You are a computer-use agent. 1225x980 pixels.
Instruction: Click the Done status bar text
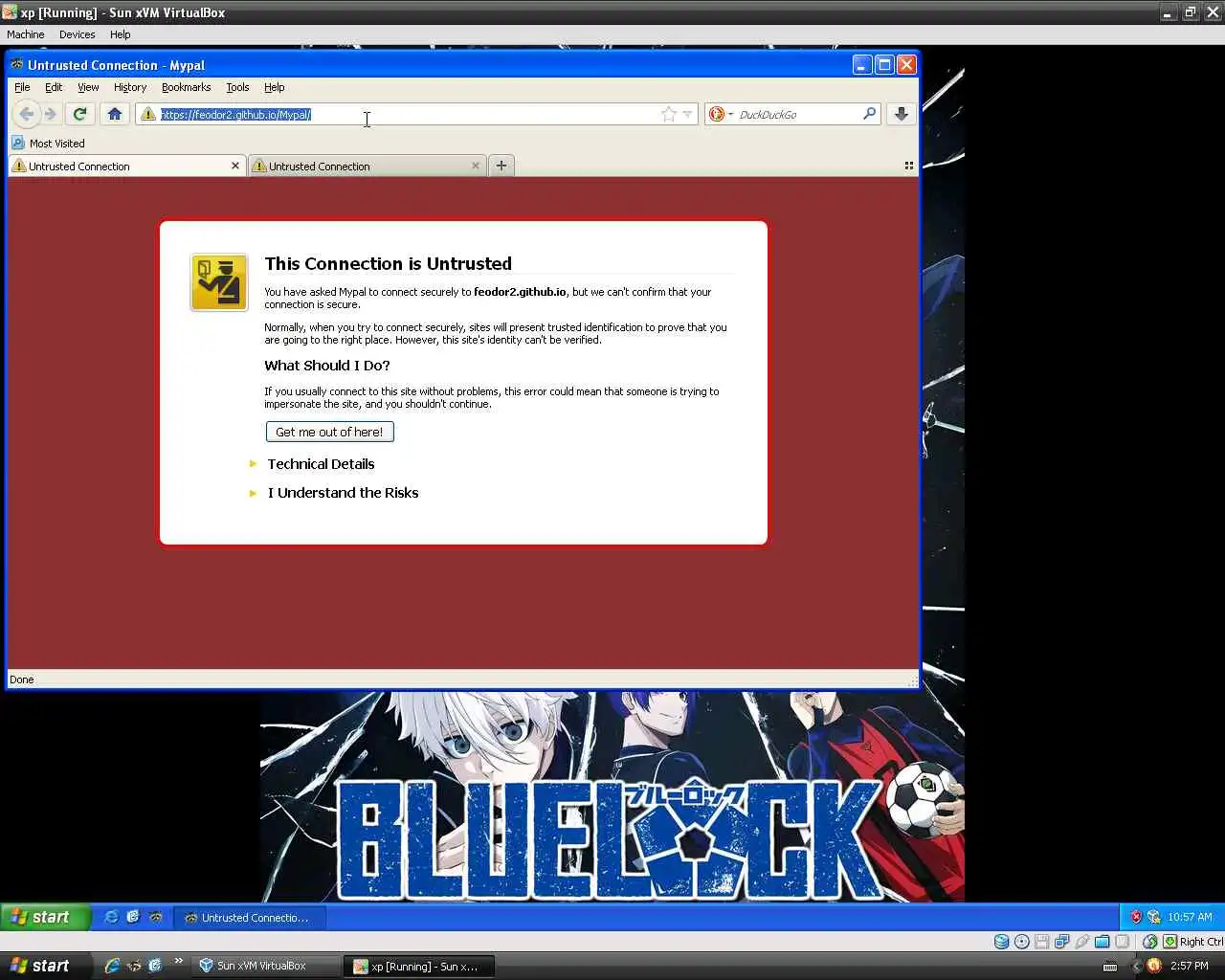coord(21,679)
